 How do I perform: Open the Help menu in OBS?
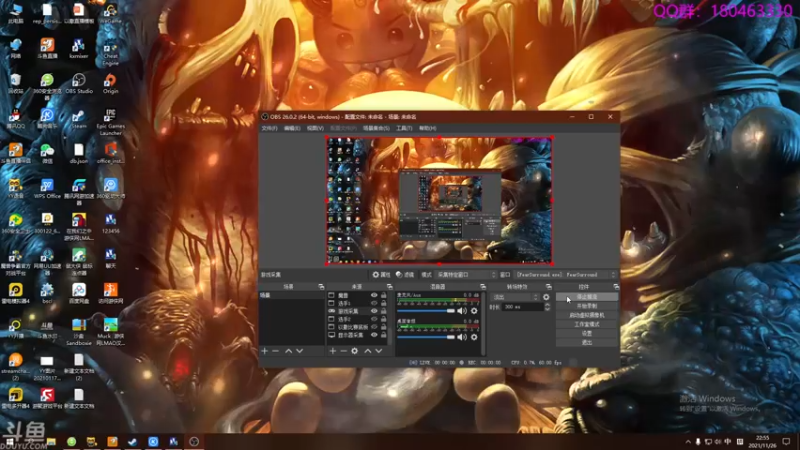pyautogui.click(x=427, y=128)
